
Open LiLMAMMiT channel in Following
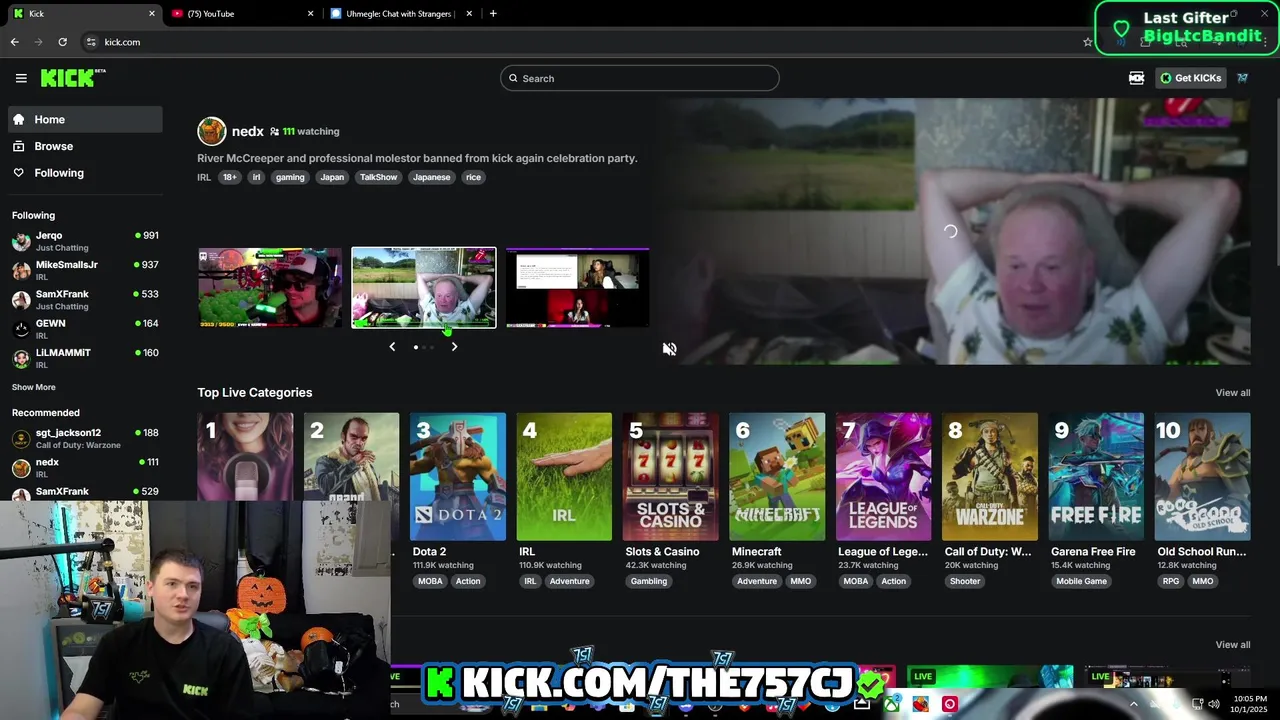tap(85, 358)
